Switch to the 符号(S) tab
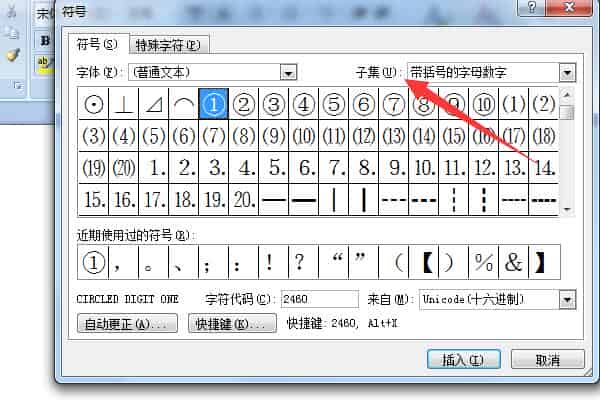The height and width of the screenshot is (400, 600). pyautogui.click(x=97, y=44)
